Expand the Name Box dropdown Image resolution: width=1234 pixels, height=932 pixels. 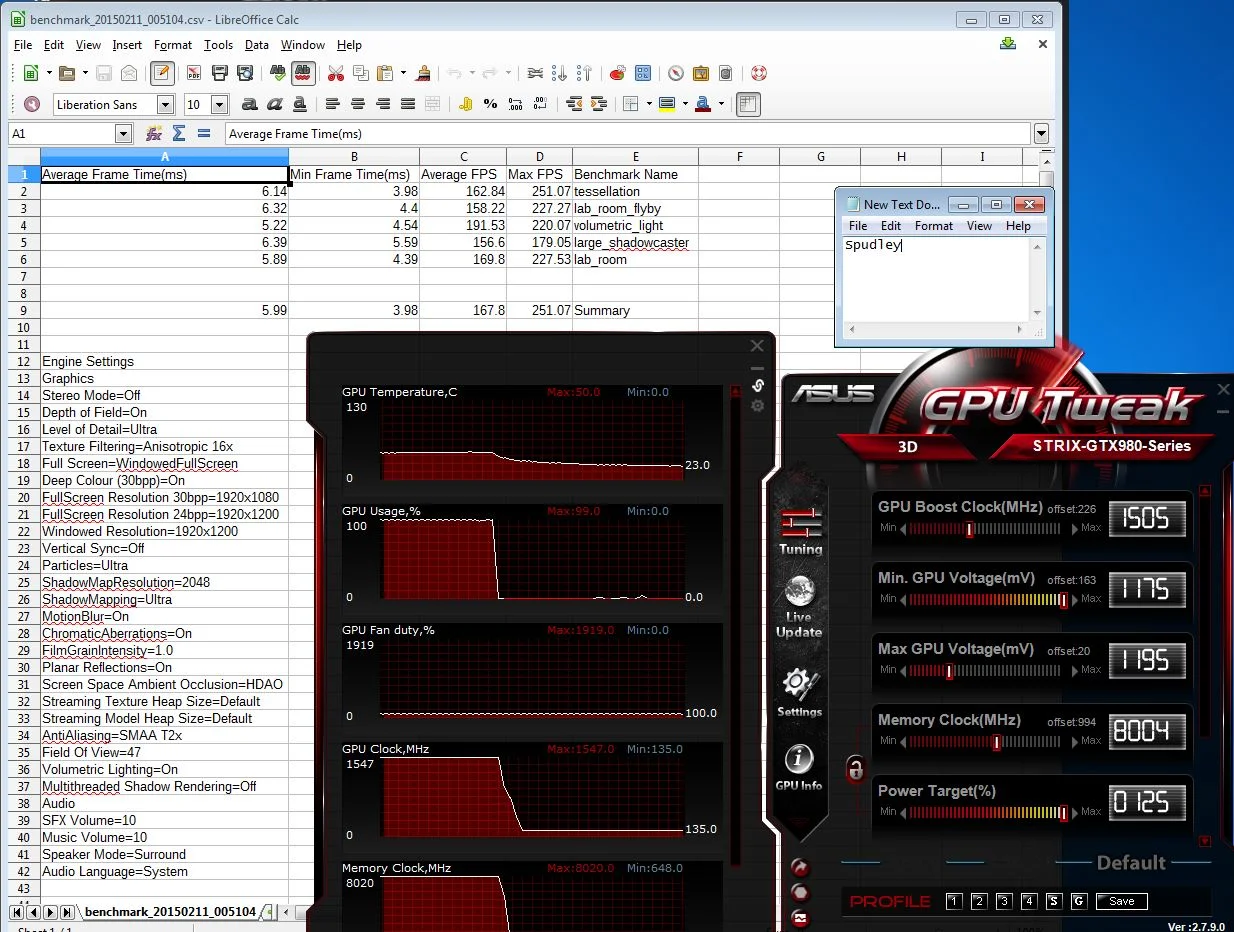(124, 133)
